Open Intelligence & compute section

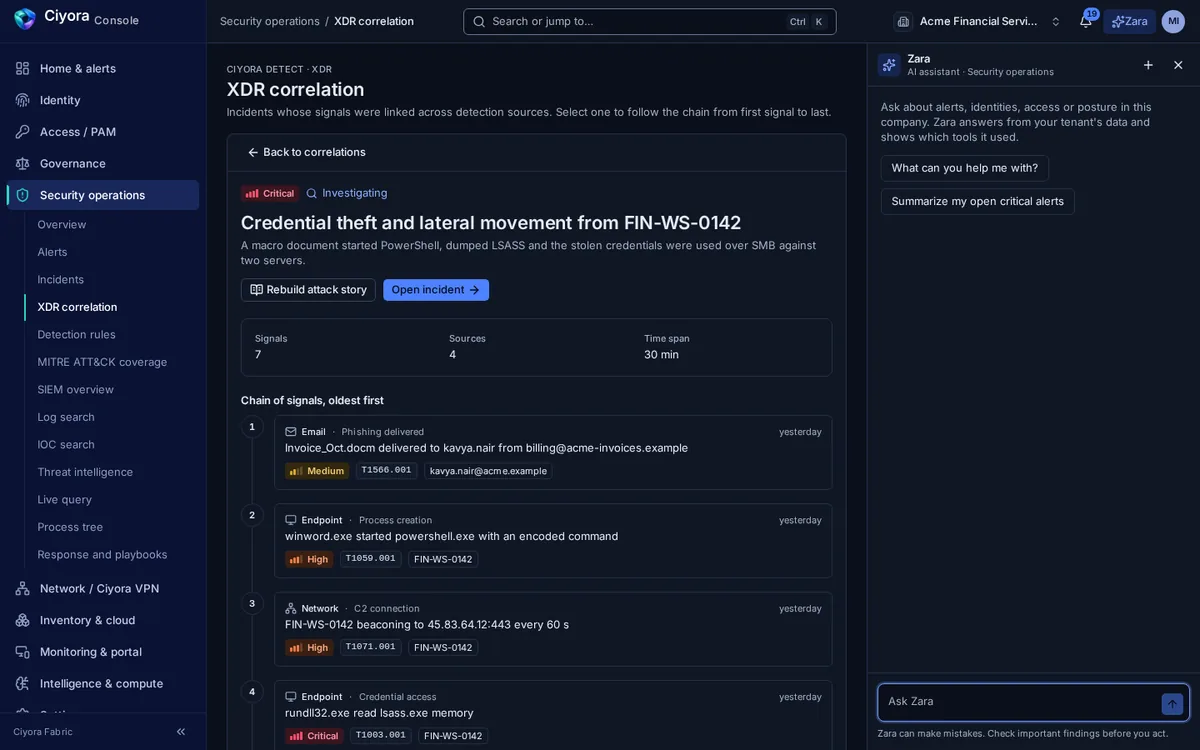[x=103, y=683]
